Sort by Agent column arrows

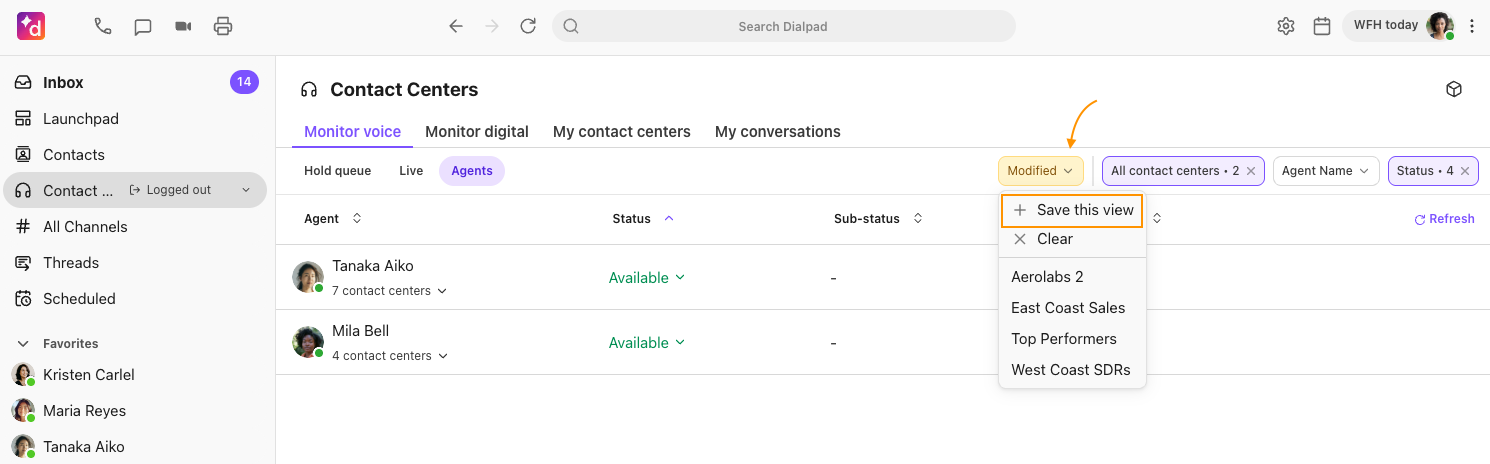coord(357,218)
